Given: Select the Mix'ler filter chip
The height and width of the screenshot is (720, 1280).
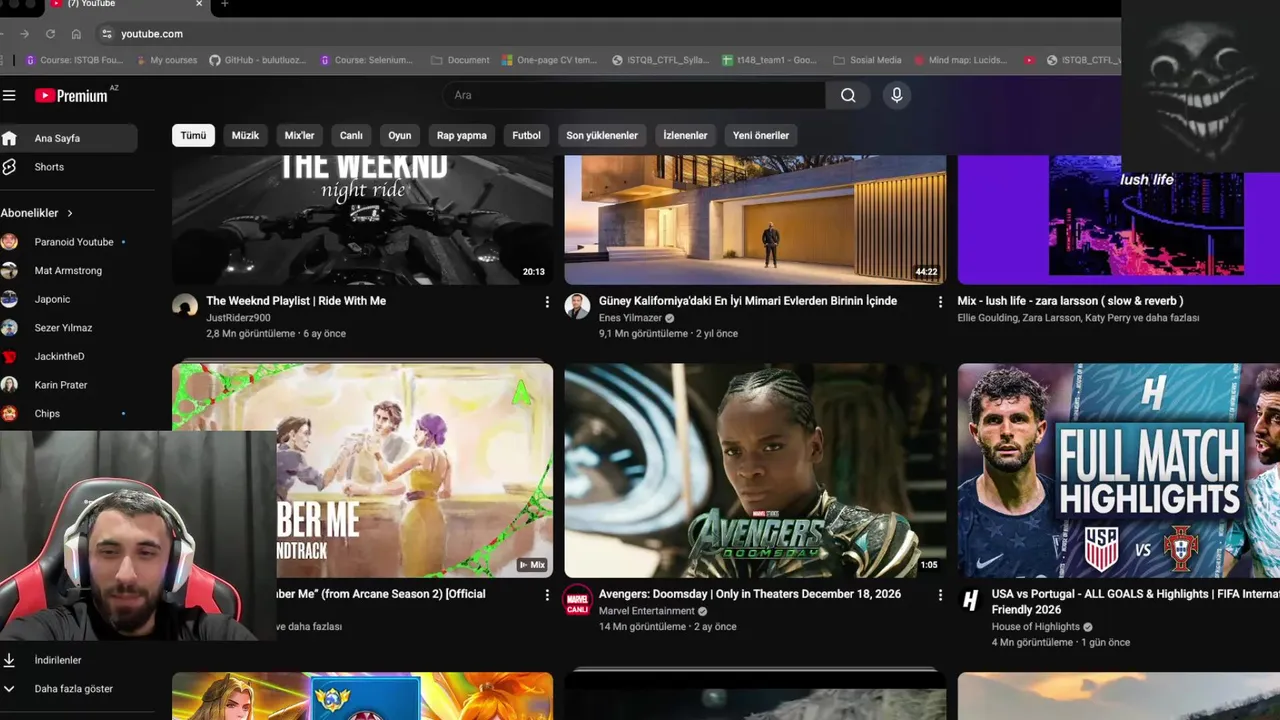Looking at the screenshot, I should [x=299, y=135].
